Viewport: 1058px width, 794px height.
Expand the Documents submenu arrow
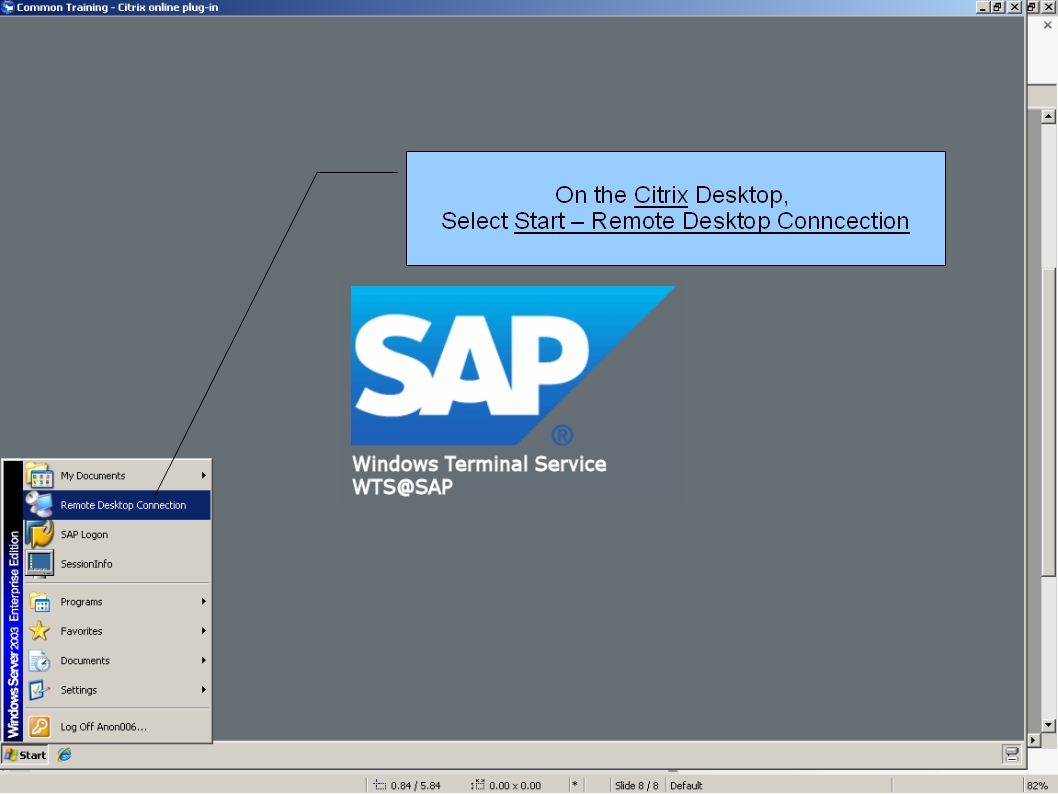203,660
